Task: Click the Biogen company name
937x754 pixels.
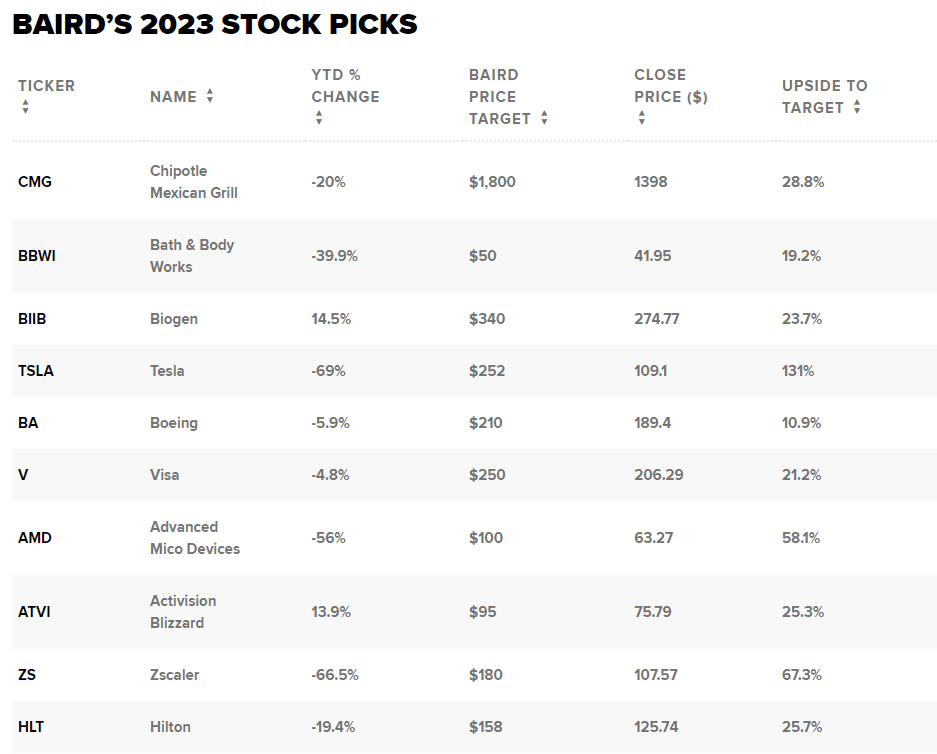Action: 174,319
